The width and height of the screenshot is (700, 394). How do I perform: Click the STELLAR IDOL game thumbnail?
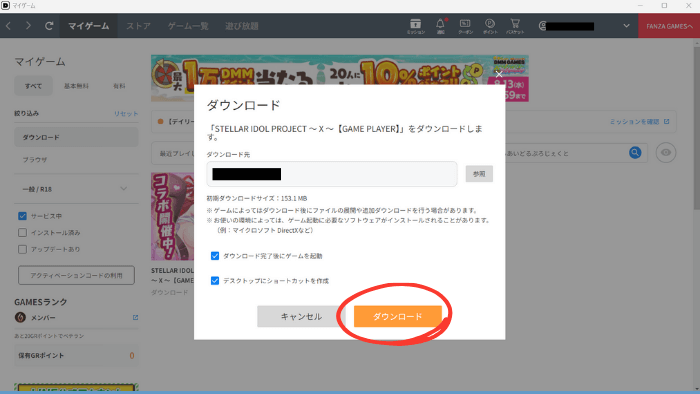tap(172, 216)
